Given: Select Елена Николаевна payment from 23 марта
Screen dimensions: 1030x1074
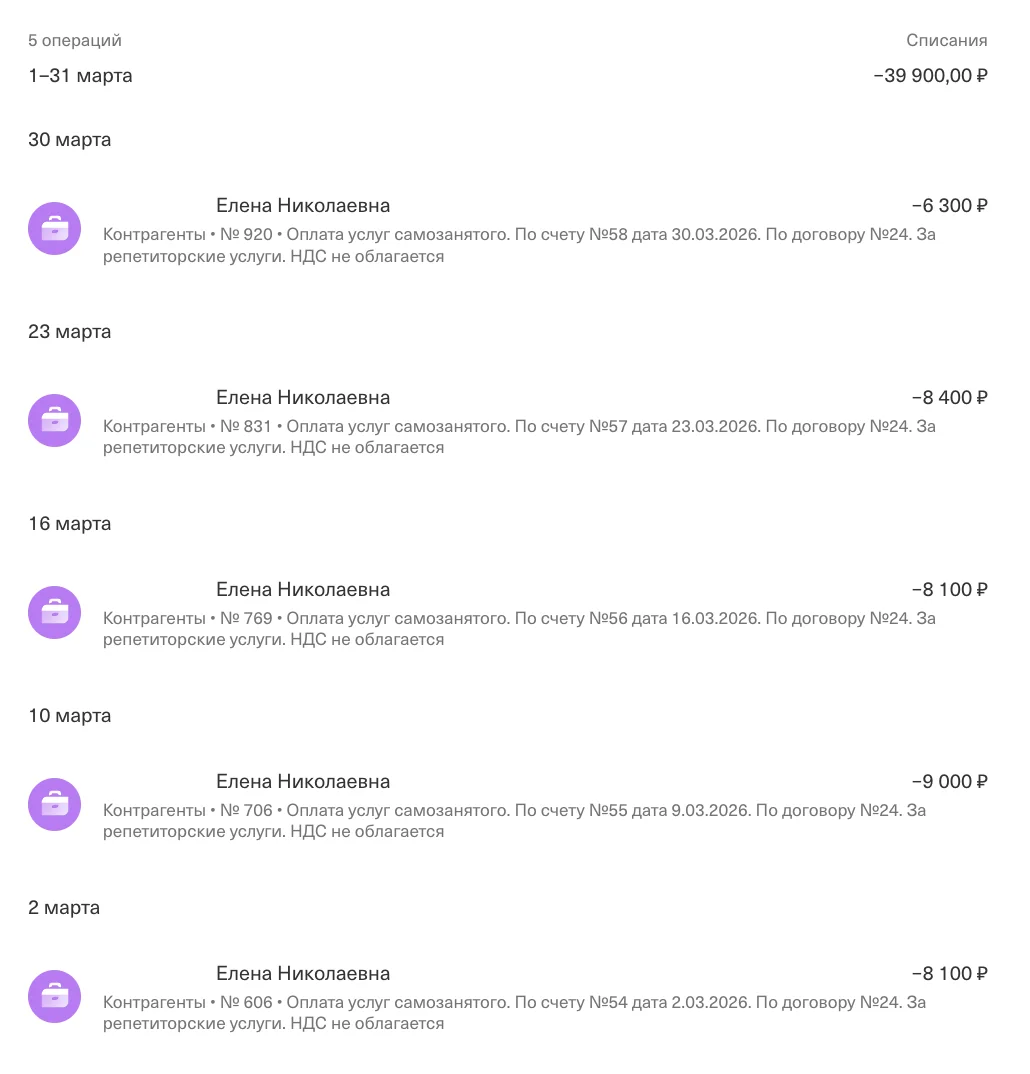Looking at the screenshot, I should (x=303, y=397).
